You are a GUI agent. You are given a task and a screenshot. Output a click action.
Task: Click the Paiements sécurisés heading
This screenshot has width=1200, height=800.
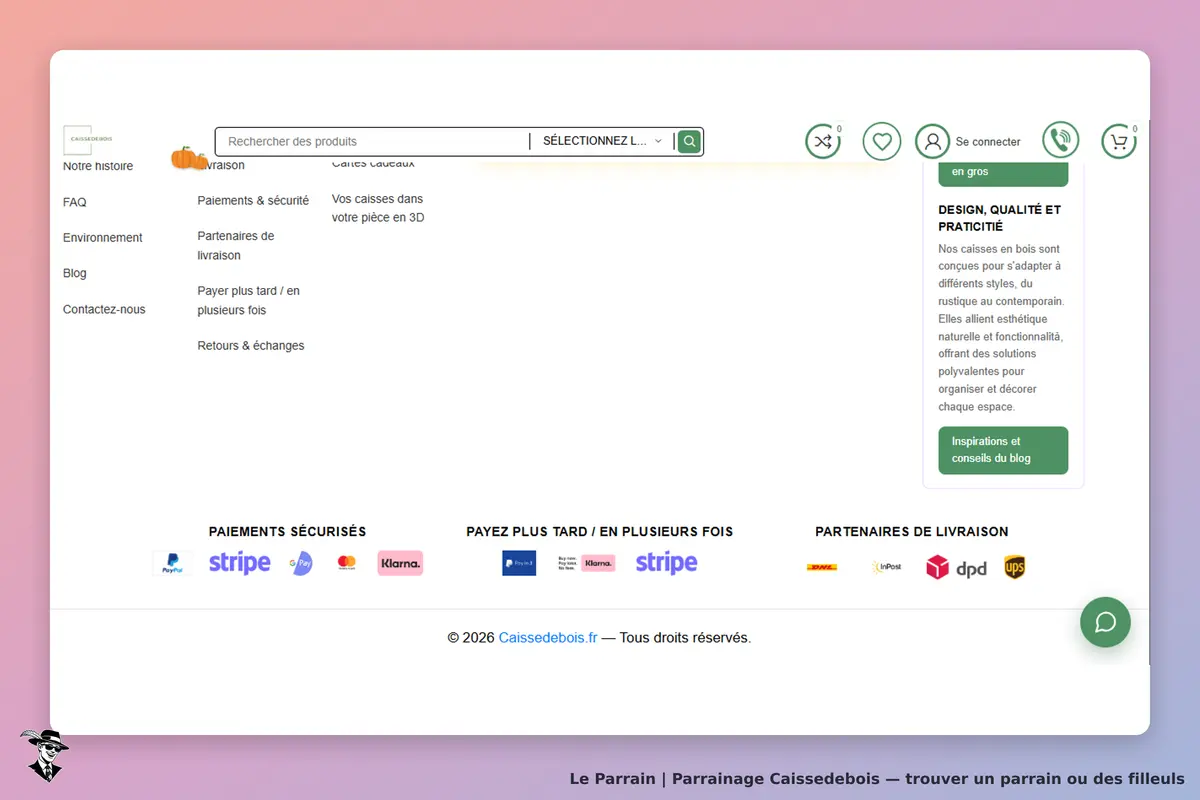coord(288,532)
